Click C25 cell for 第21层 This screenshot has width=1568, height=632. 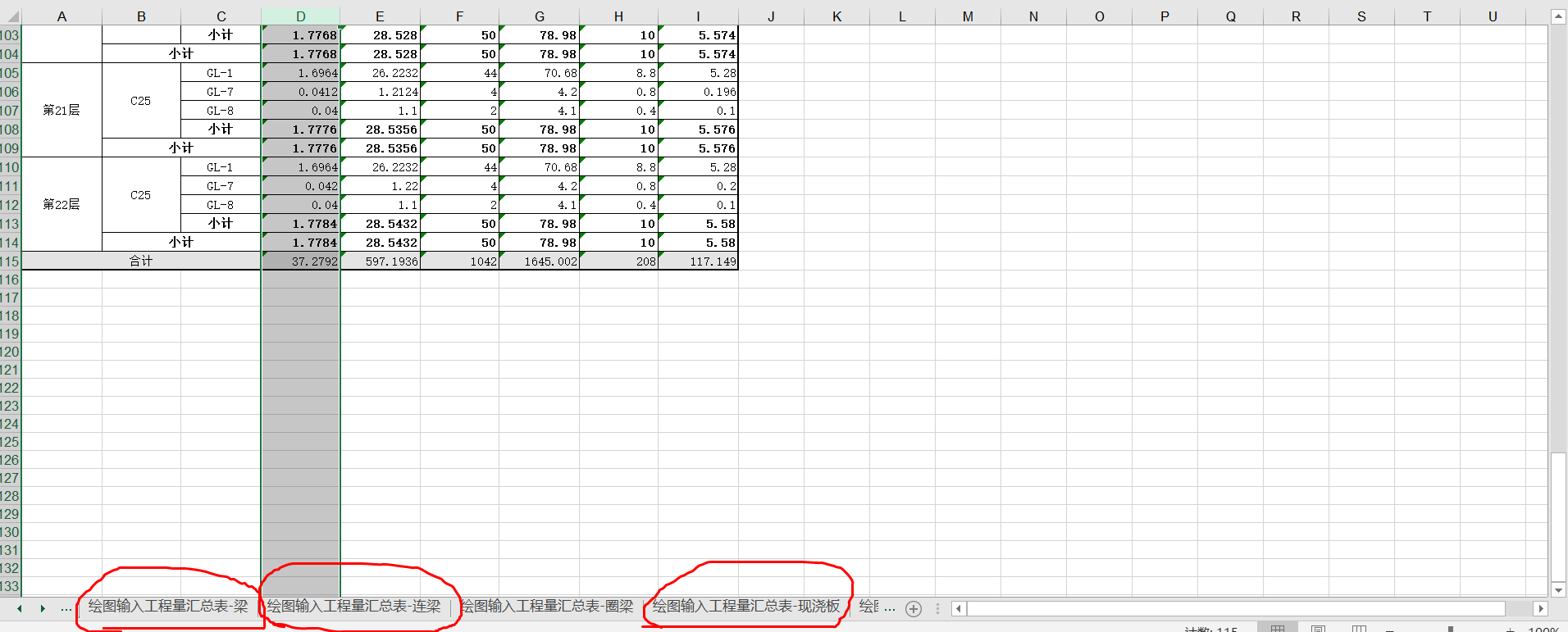coord(141,101)
